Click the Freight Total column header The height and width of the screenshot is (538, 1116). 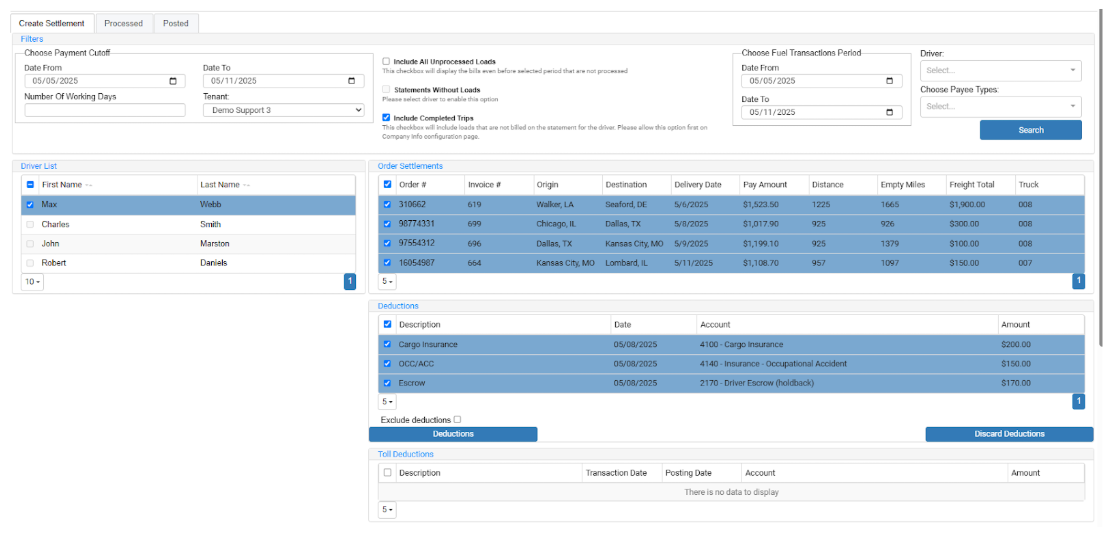pos(972,184)
